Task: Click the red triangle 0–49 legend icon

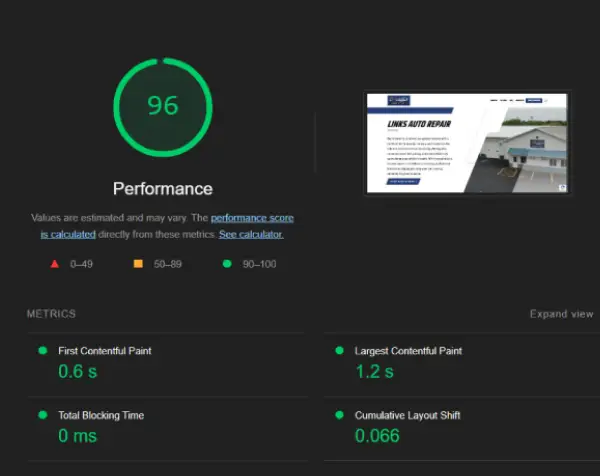Action: (x=55, y=264)
